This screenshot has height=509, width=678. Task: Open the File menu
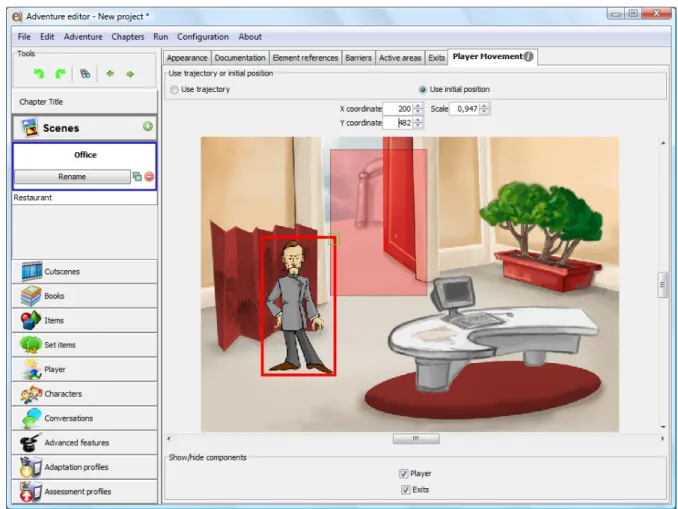pyautogui.click(x=24, y=37)
